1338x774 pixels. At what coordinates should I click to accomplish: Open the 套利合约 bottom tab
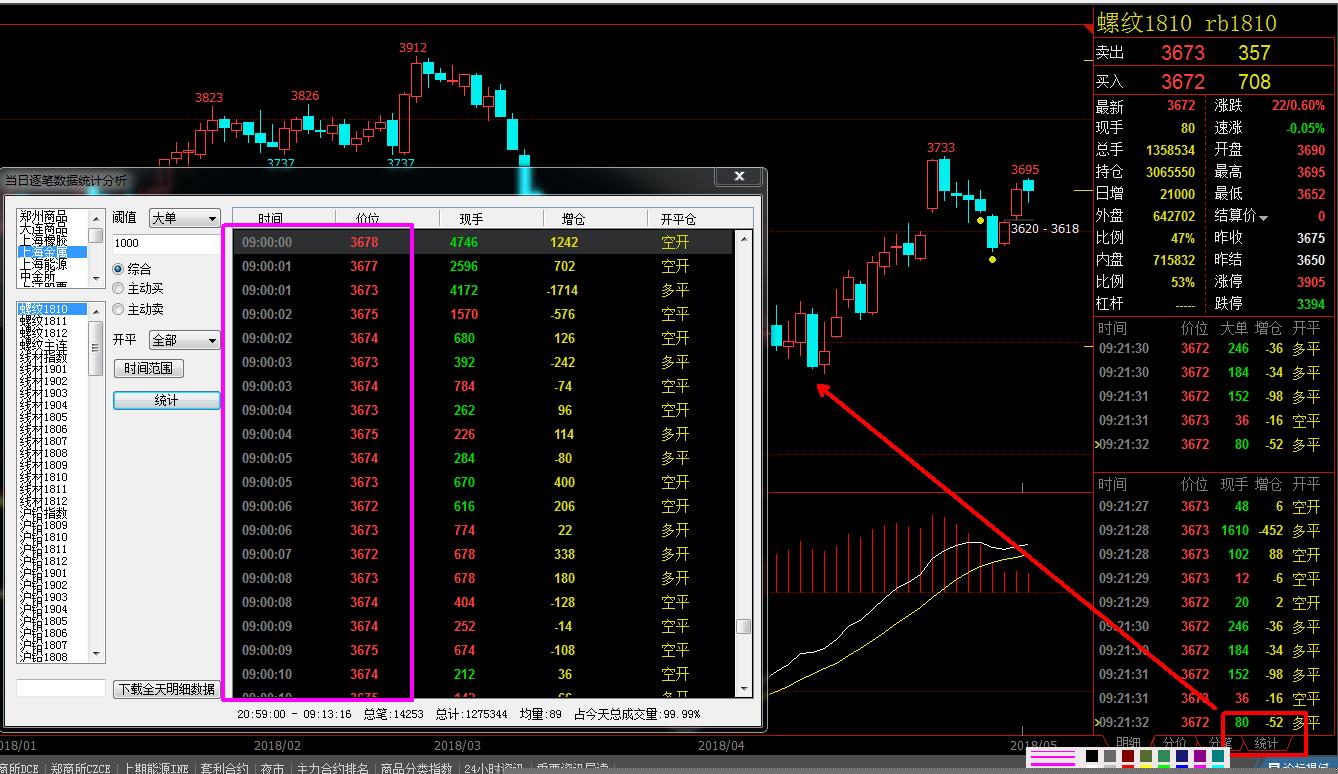[225, 768]
